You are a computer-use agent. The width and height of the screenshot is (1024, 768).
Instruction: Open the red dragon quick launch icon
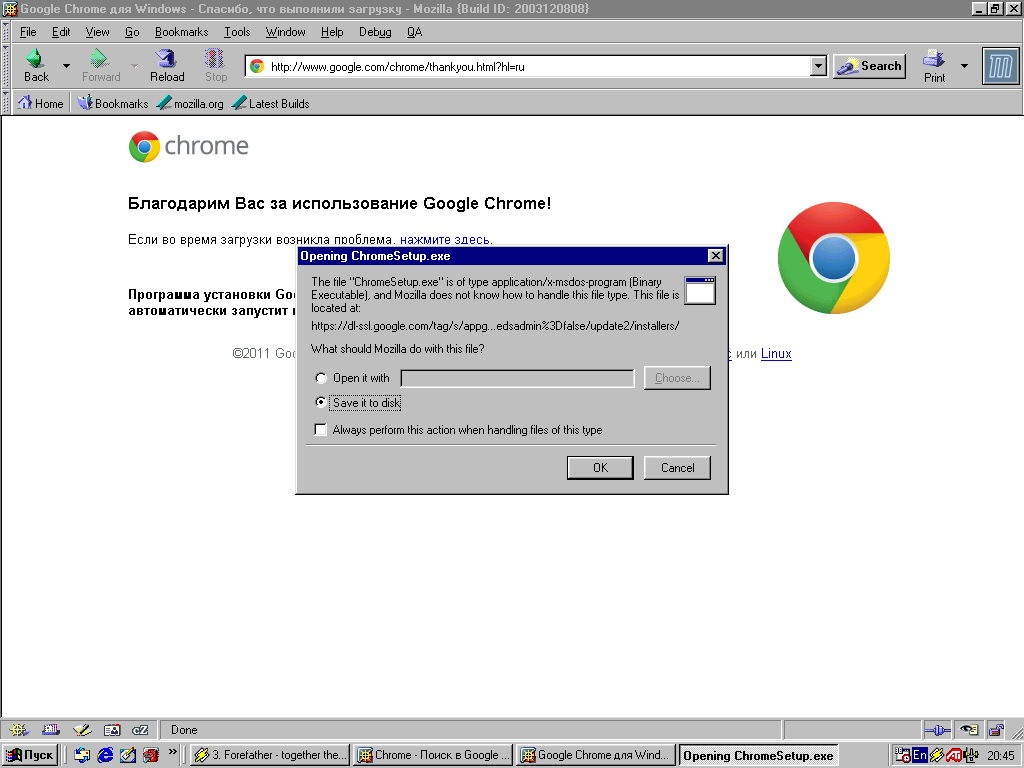click(151, 755)
